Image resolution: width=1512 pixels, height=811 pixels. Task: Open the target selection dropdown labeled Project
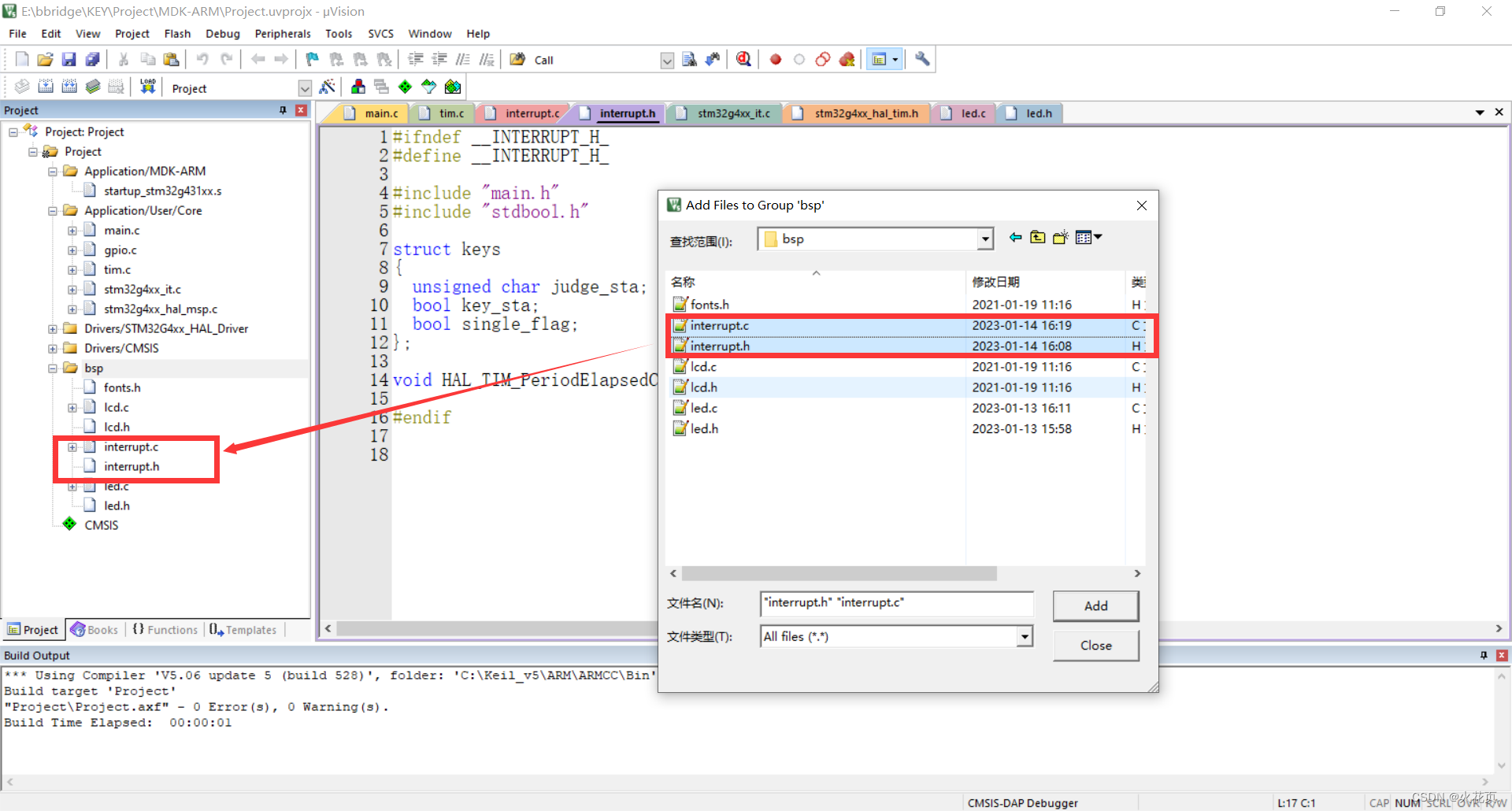click(x=304, y=87)
